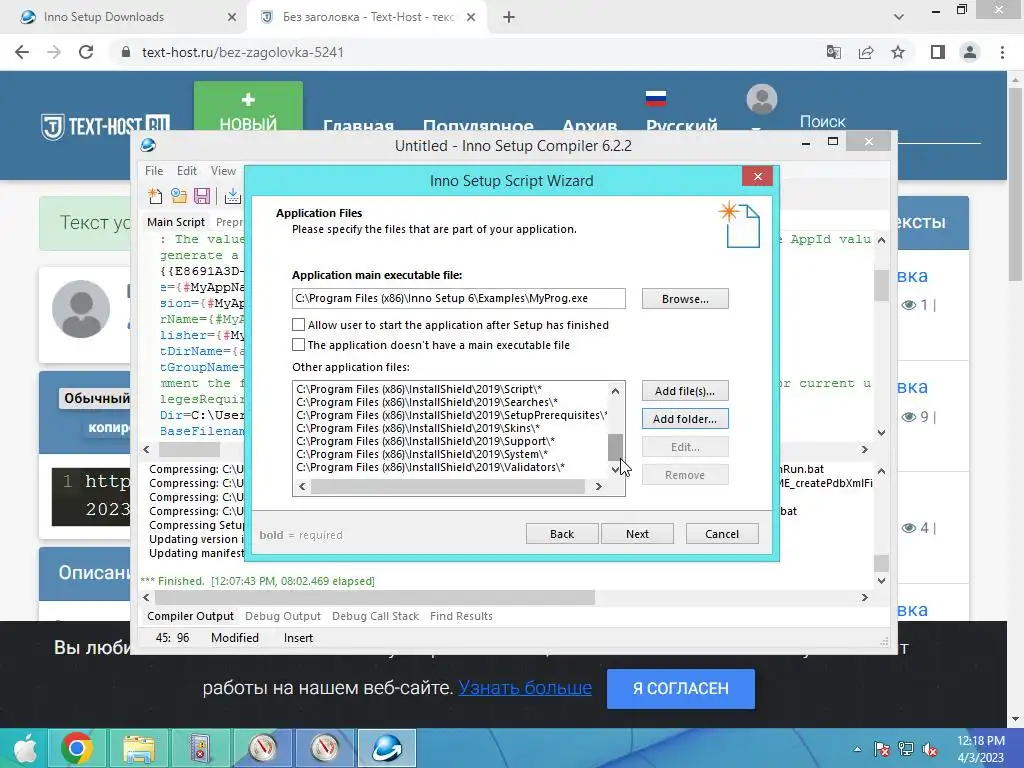Show hidden tray icons arrow

click(857, 750)
